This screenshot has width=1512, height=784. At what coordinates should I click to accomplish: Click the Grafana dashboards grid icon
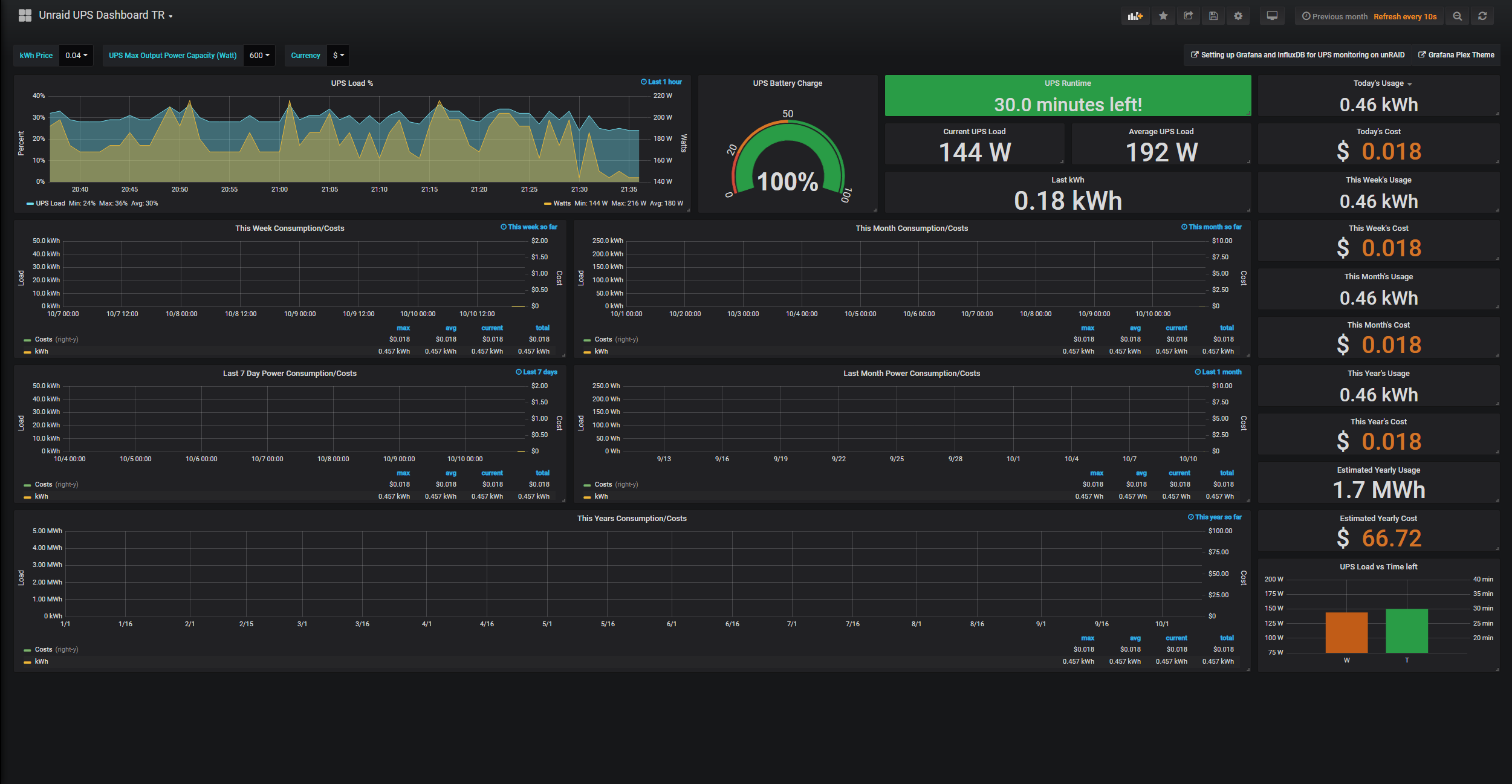25,16
